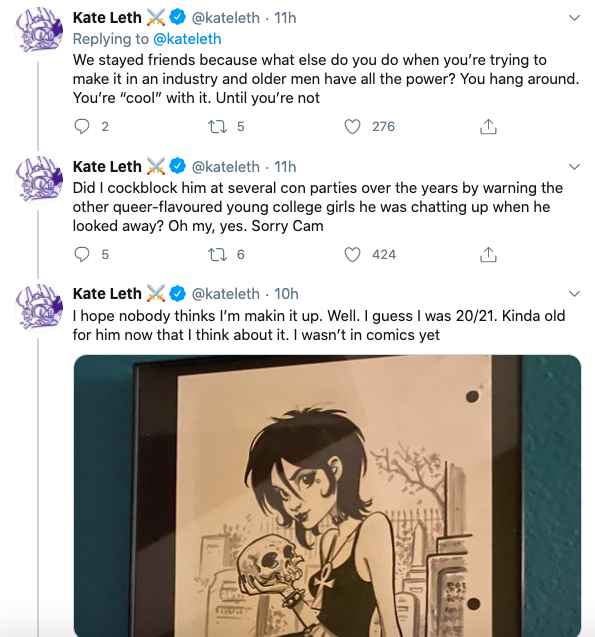Retweet the tweet with 6 retweets
The width and height of the screenshot is (595, 637).
217,255
